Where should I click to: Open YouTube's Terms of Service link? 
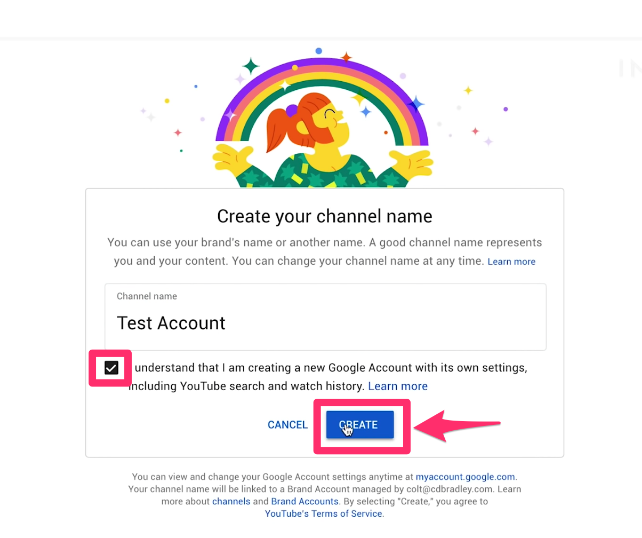pyautogui.click(x=323, y=514)
